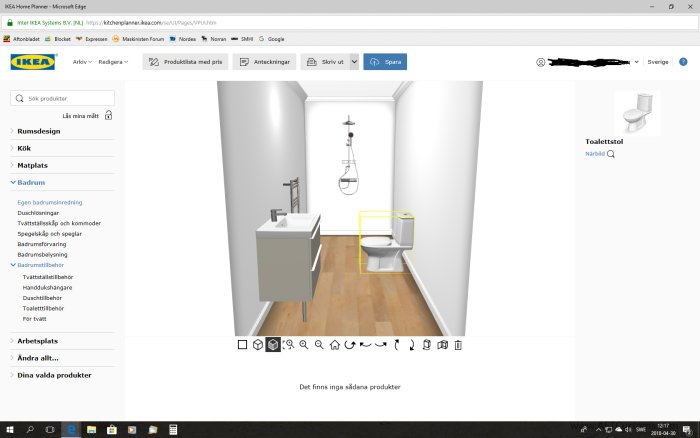Go to IKEA logo home

pyautogui.click(x=33, y=62)
